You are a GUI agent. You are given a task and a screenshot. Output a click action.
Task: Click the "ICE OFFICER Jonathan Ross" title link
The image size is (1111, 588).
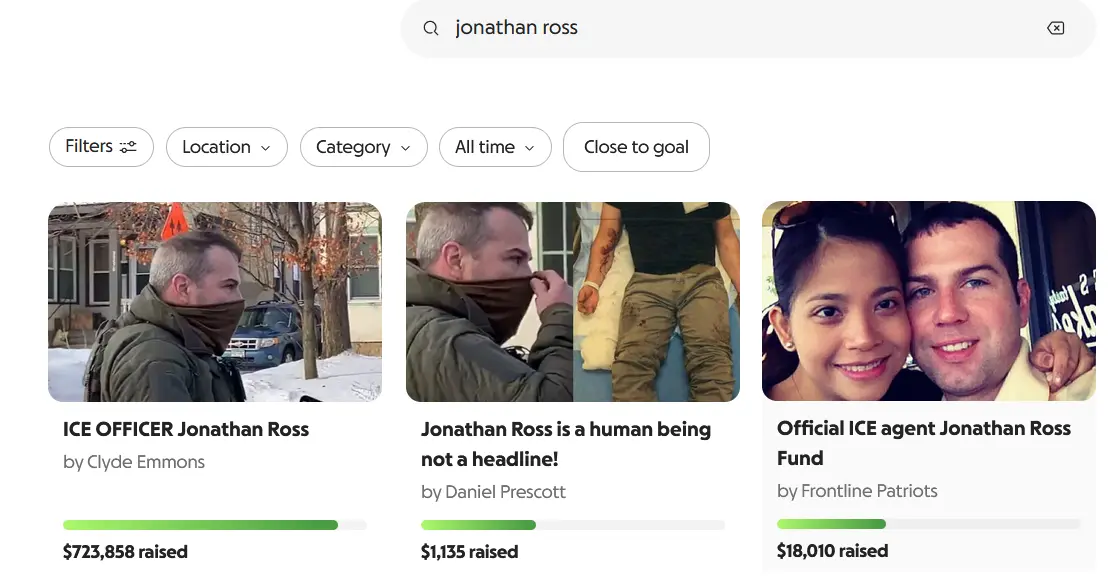[x=186, y=430]
